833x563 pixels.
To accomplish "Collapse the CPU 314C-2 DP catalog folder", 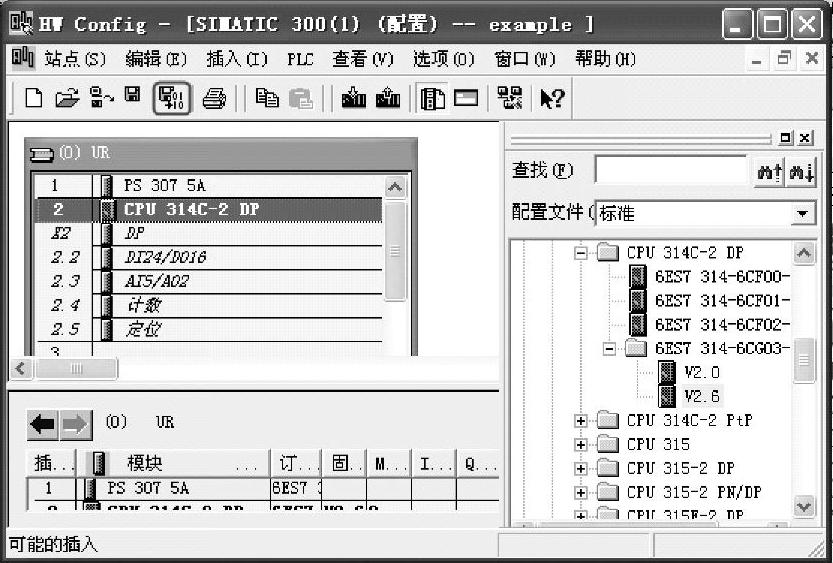I will (581, 253).
